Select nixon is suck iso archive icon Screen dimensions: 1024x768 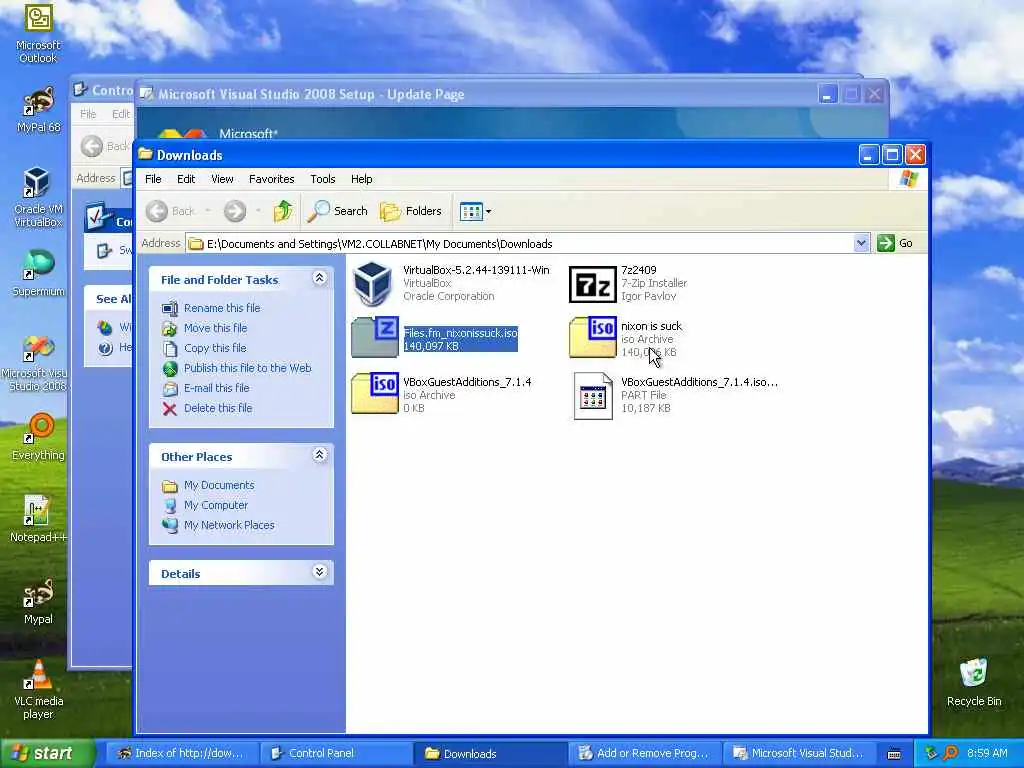[592, 337]
